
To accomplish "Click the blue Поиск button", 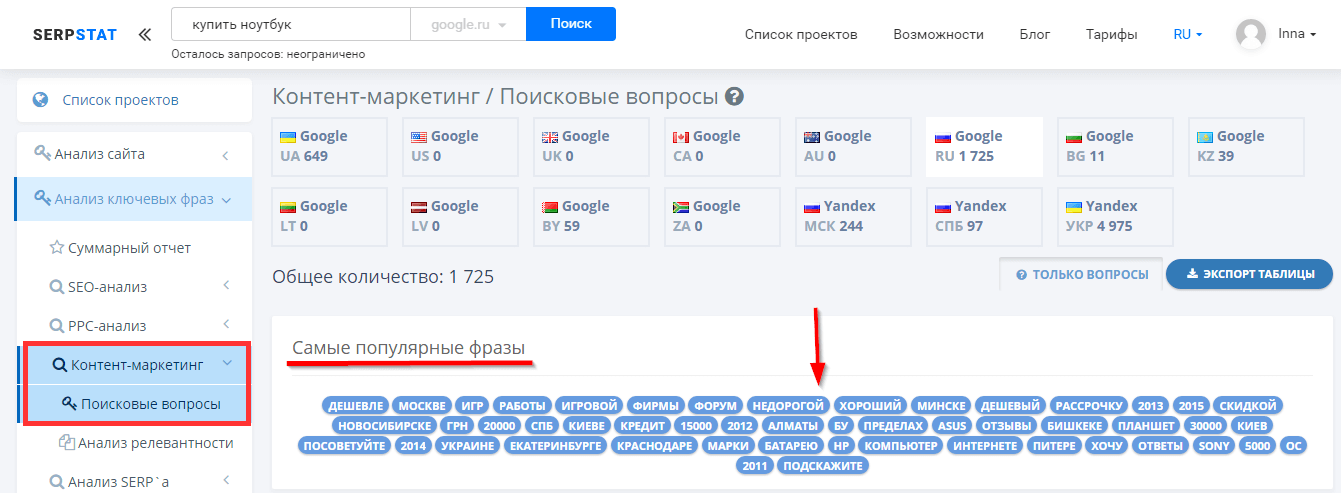I will [x=571, y=24].
